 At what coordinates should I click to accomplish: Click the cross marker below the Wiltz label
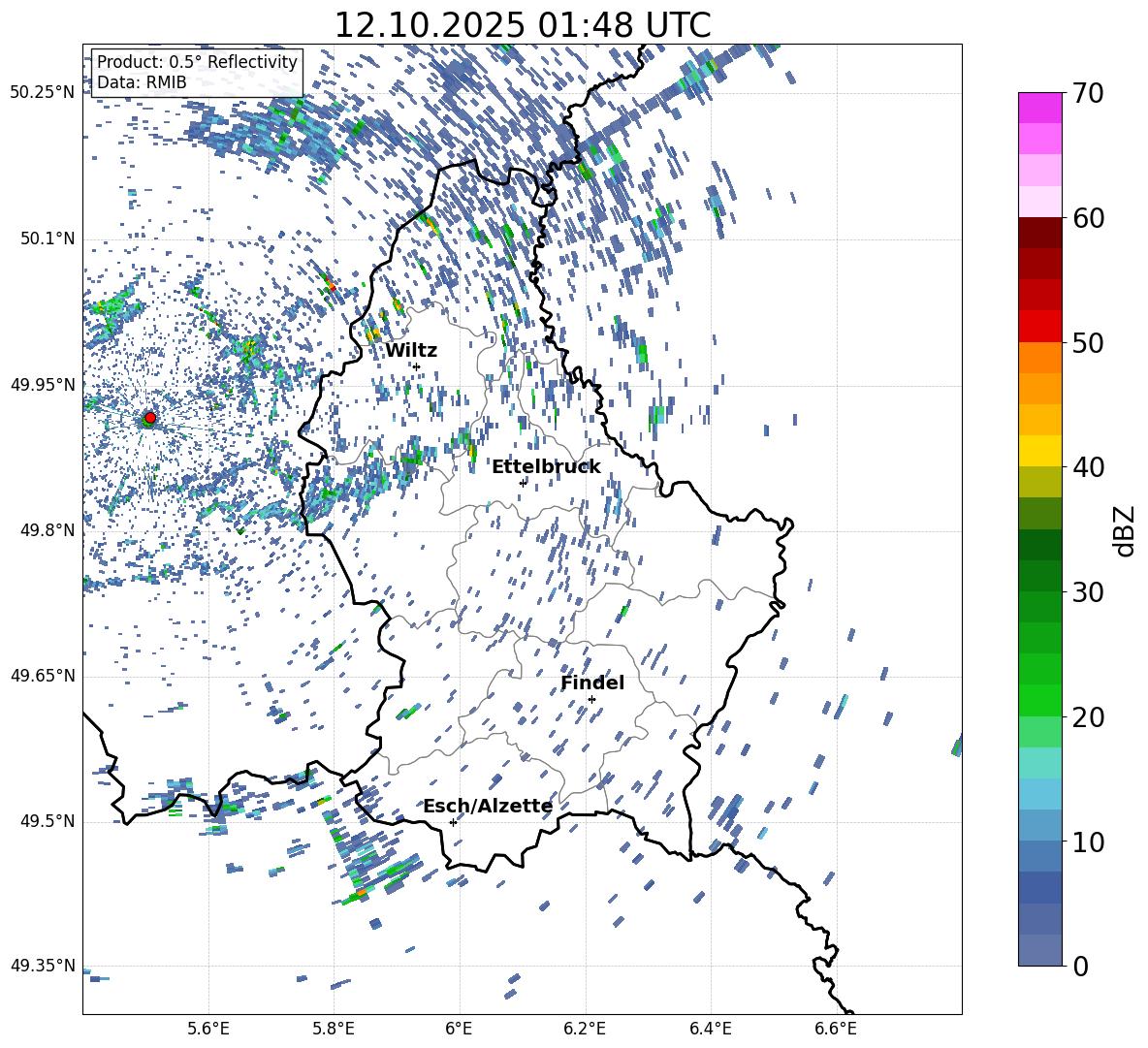(416, 366)
